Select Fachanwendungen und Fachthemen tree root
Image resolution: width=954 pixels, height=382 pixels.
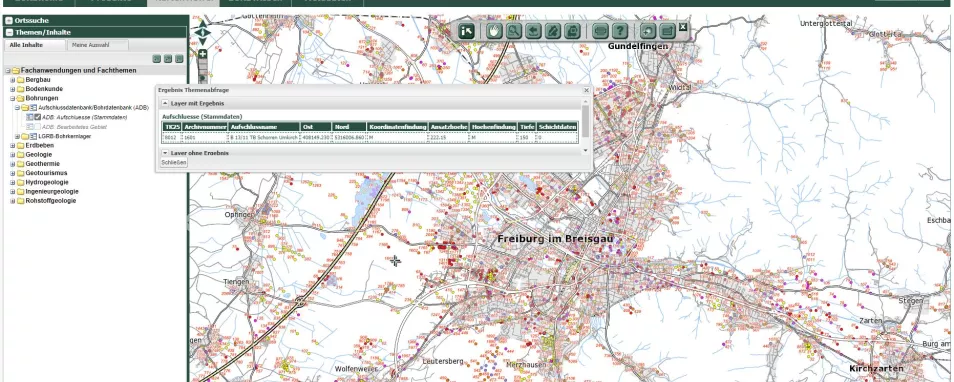click(x=78, y=71)
